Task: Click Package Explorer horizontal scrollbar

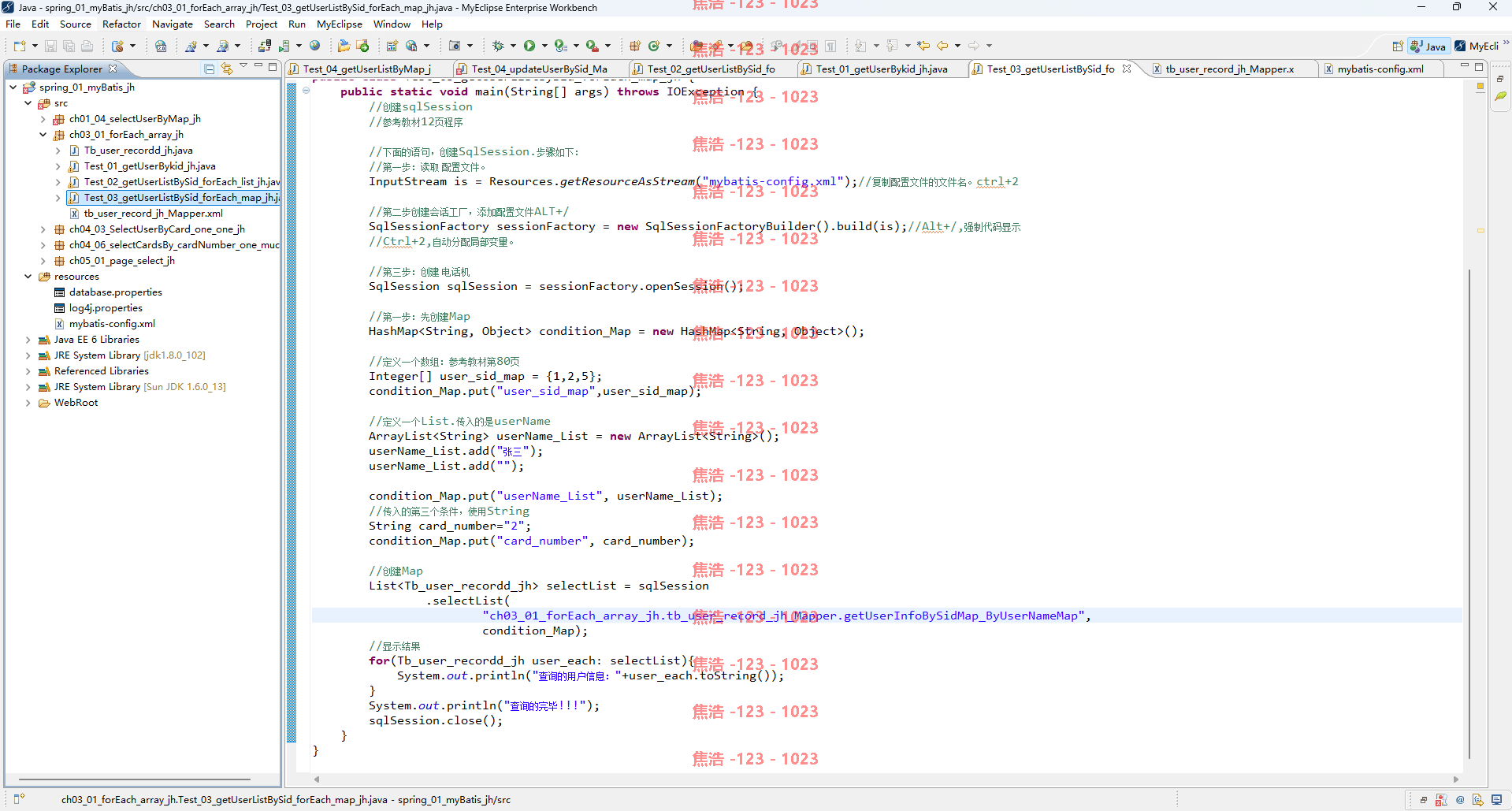Action: (134, 779)
